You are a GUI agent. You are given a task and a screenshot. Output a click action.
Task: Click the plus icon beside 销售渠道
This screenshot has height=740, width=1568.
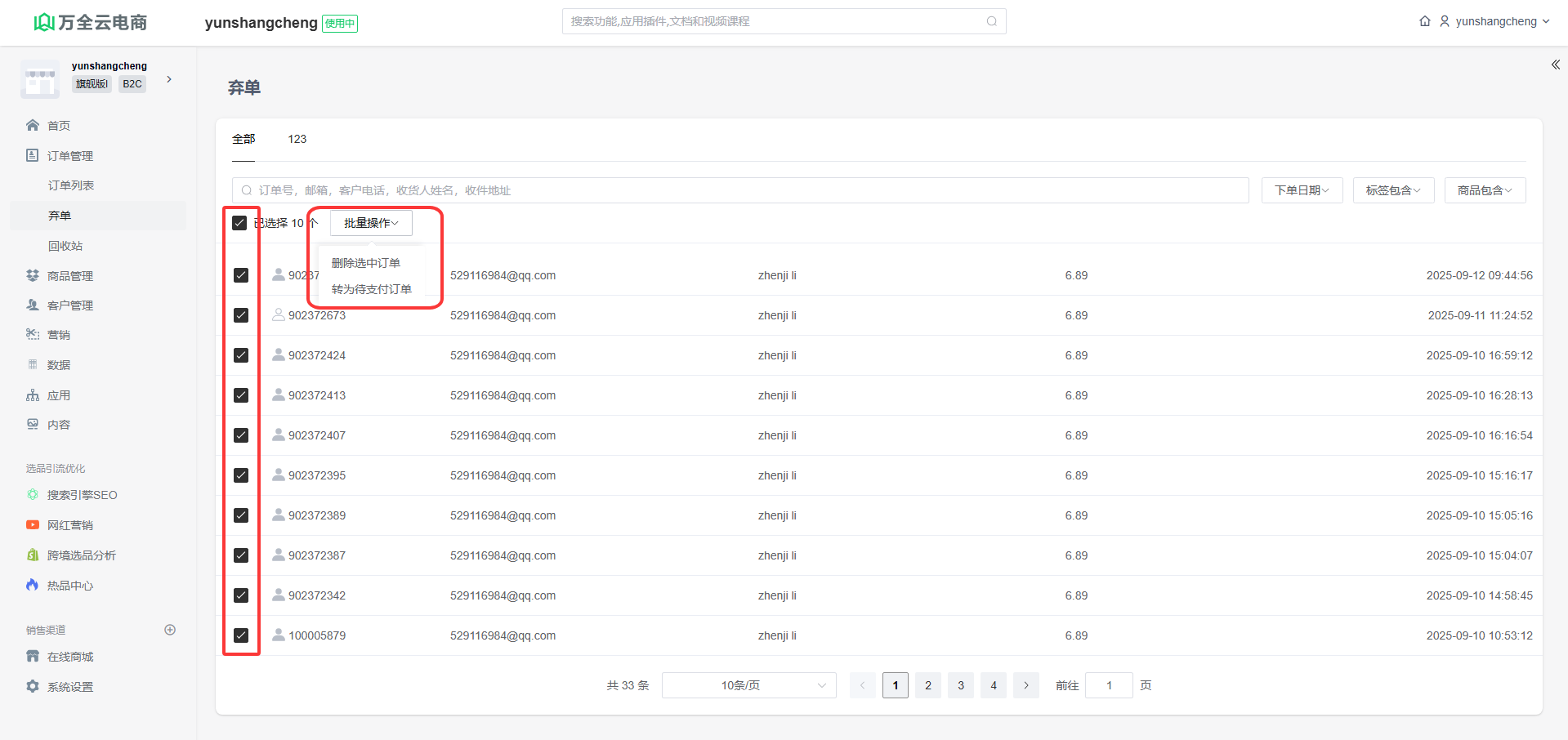(x=170, y=630)
